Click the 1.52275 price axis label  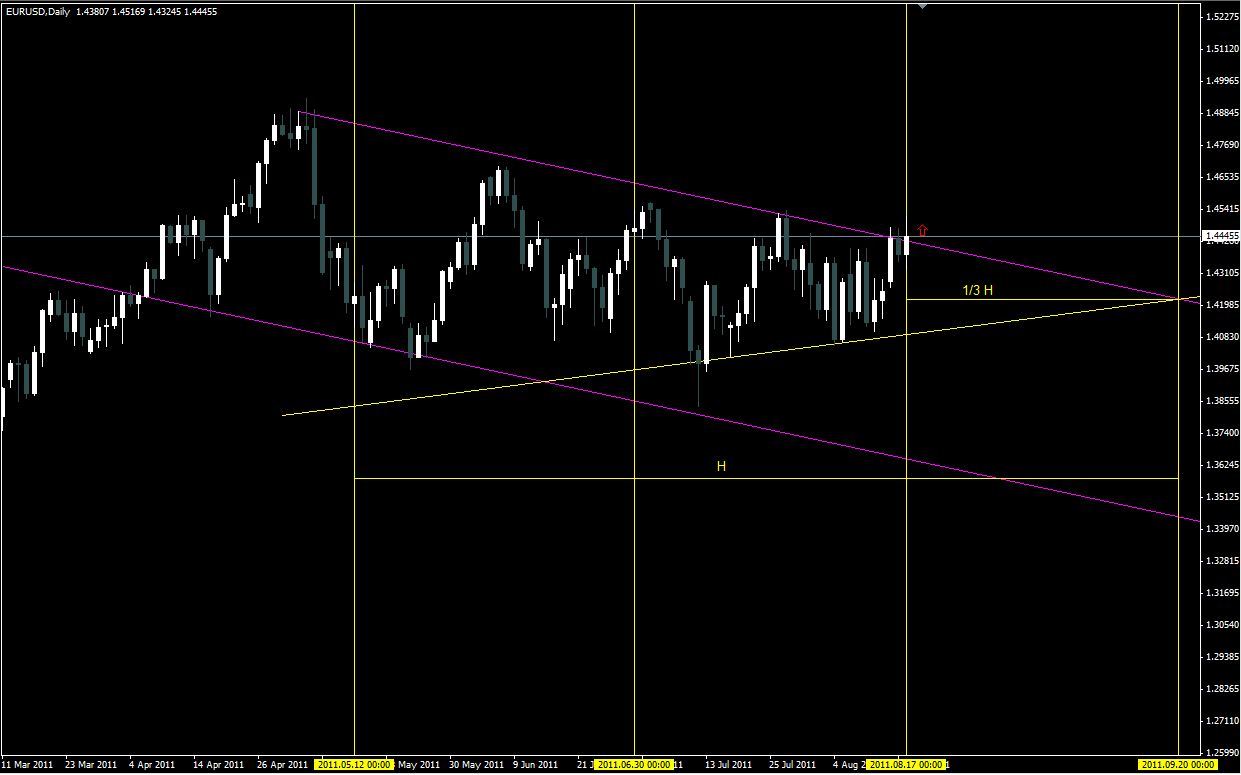[1222, 17]
